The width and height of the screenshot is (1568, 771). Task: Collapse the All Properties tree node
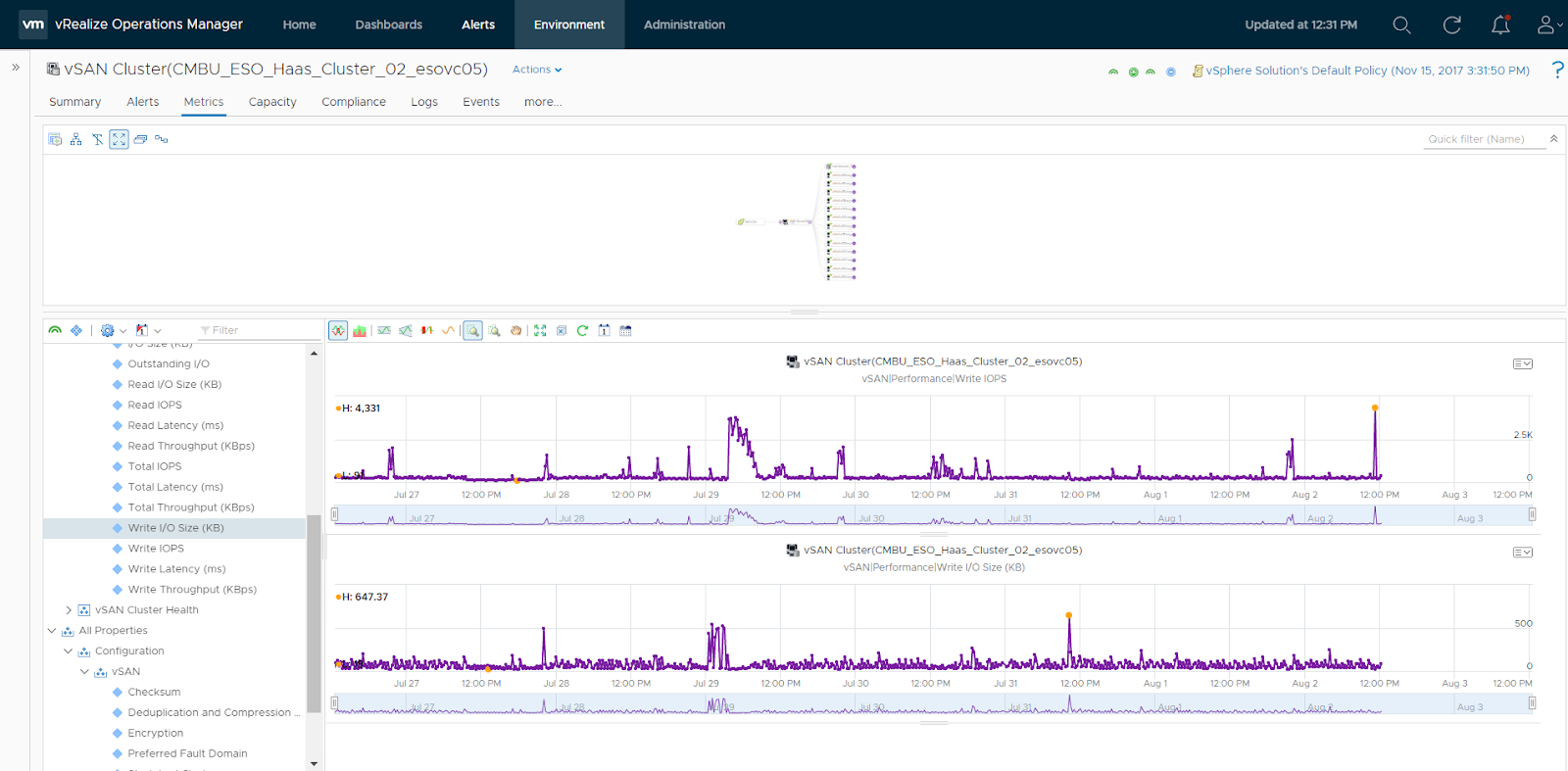tap(52, 631)
